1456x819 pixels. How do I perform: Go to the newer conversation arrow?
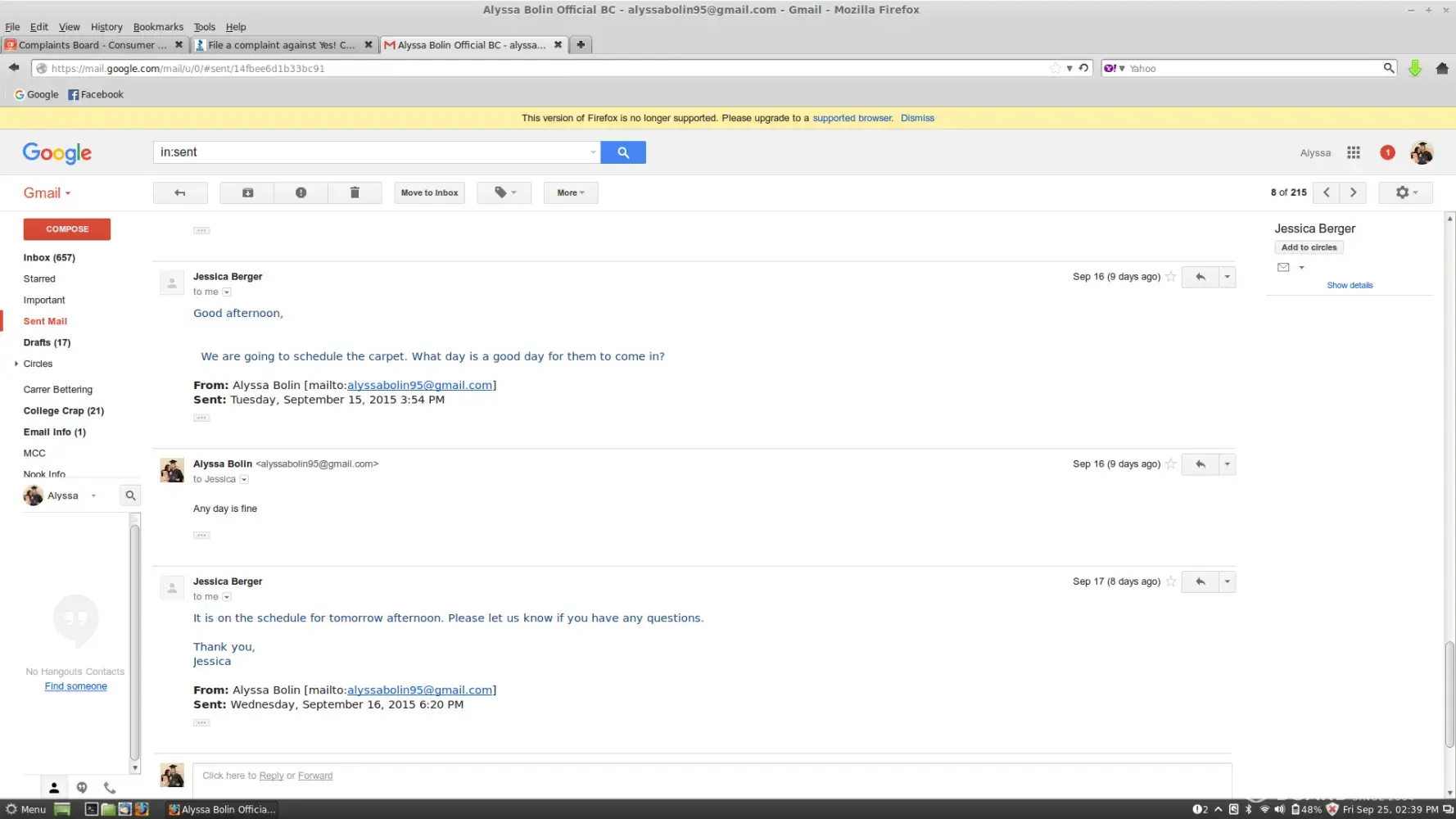[1327, 192]
